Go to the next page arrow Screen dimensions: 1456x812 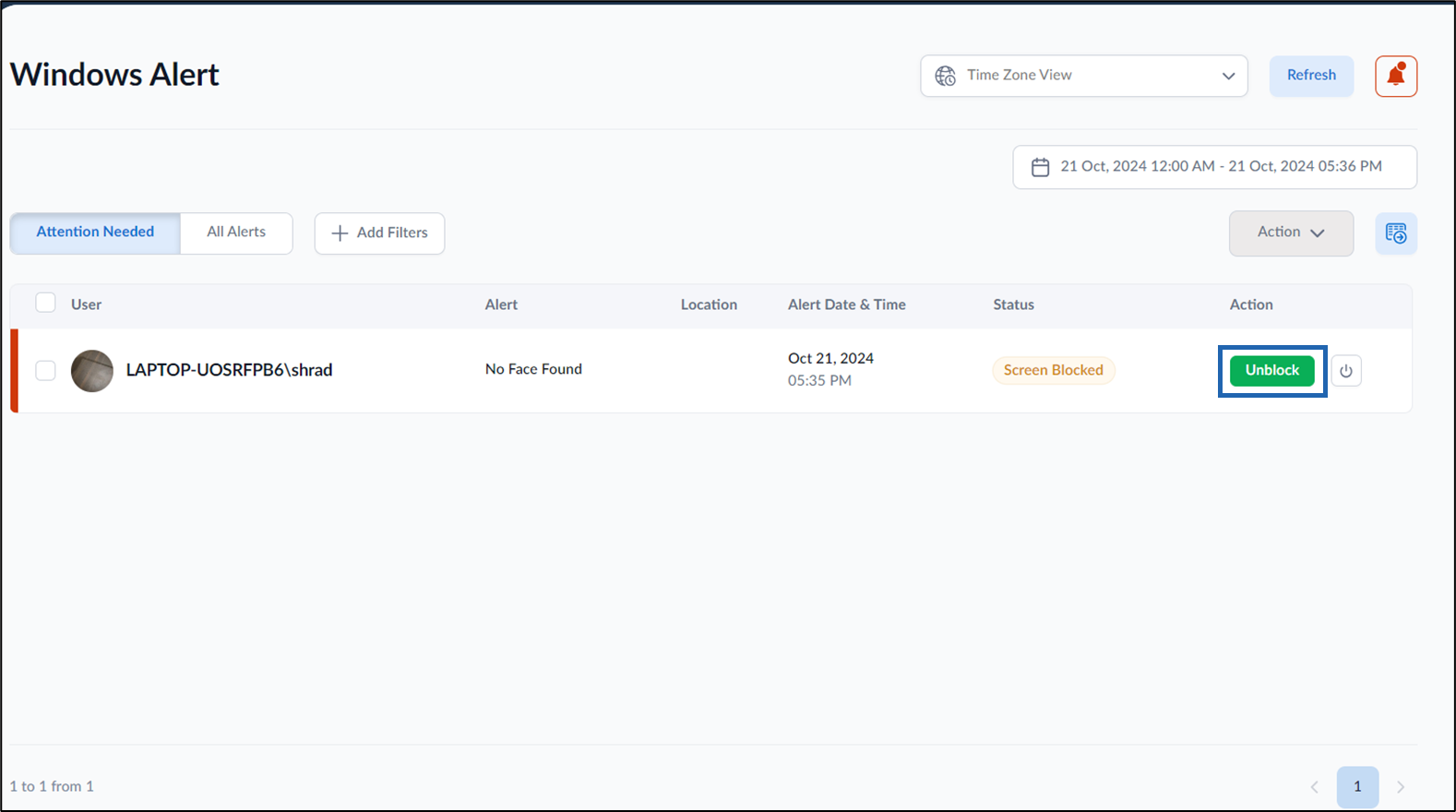point(1401,787)
